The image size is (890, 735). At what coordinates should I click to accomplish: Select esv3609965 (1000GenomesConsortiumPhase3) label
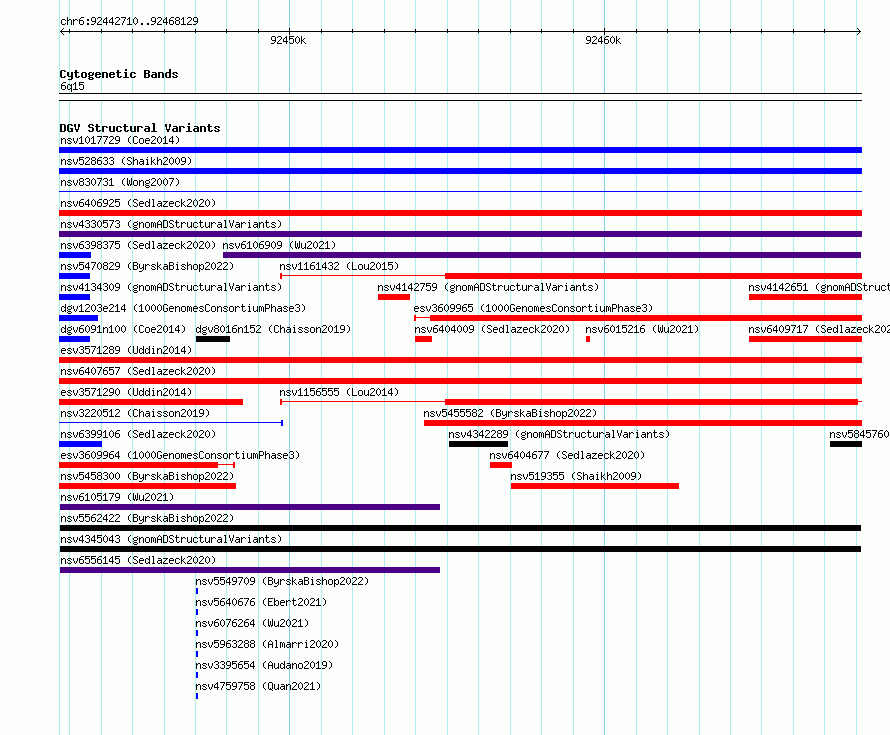pyautogui.click(x=533, y=308)
